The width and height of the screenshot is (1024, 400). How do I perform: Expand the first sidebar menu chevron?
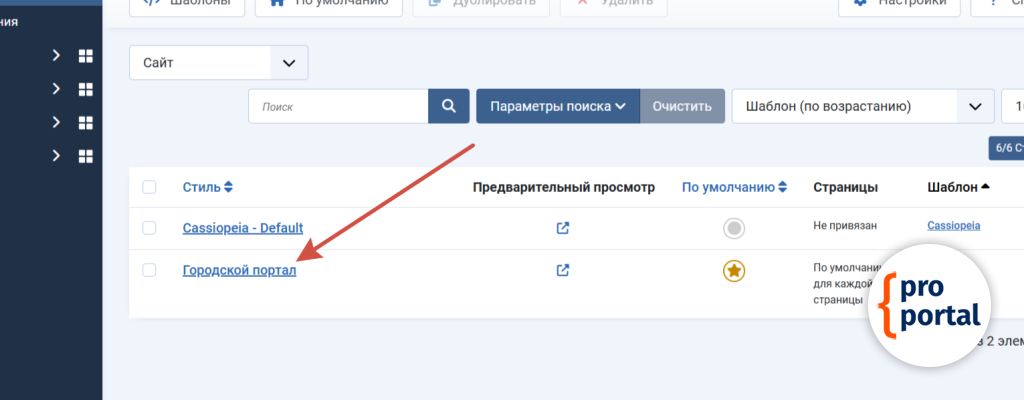57,56
